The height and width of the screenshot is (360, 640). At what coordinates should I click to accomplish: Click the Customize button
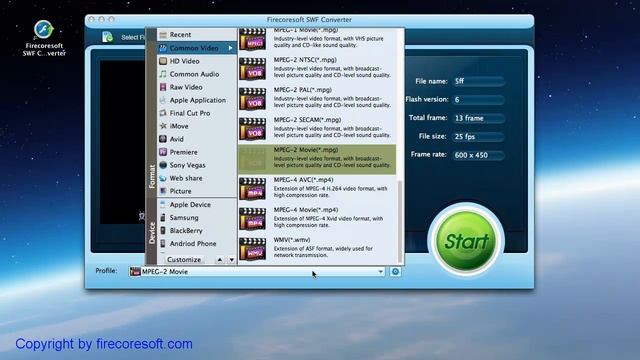tap(184, 260)
